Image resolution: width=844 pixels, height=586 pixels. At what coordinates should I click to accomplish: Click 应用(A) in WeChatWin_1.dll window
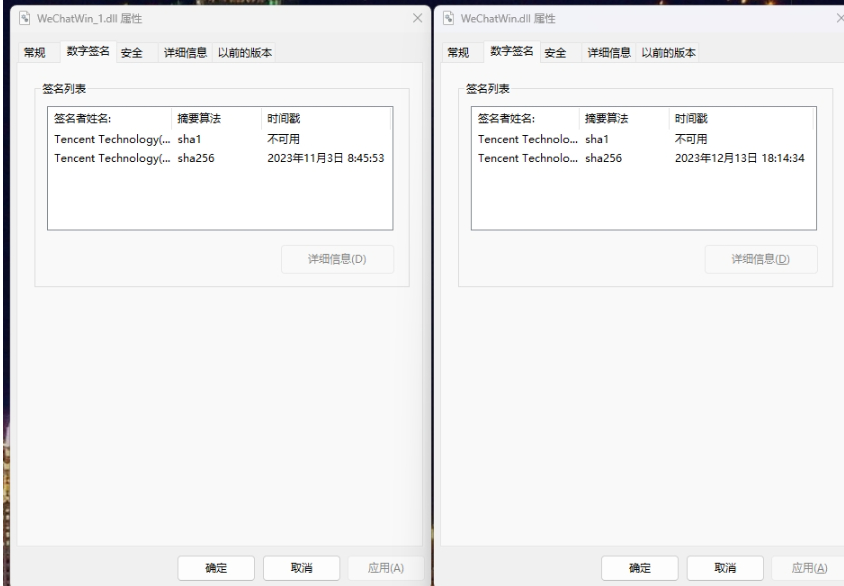click(x=386, y=568)
